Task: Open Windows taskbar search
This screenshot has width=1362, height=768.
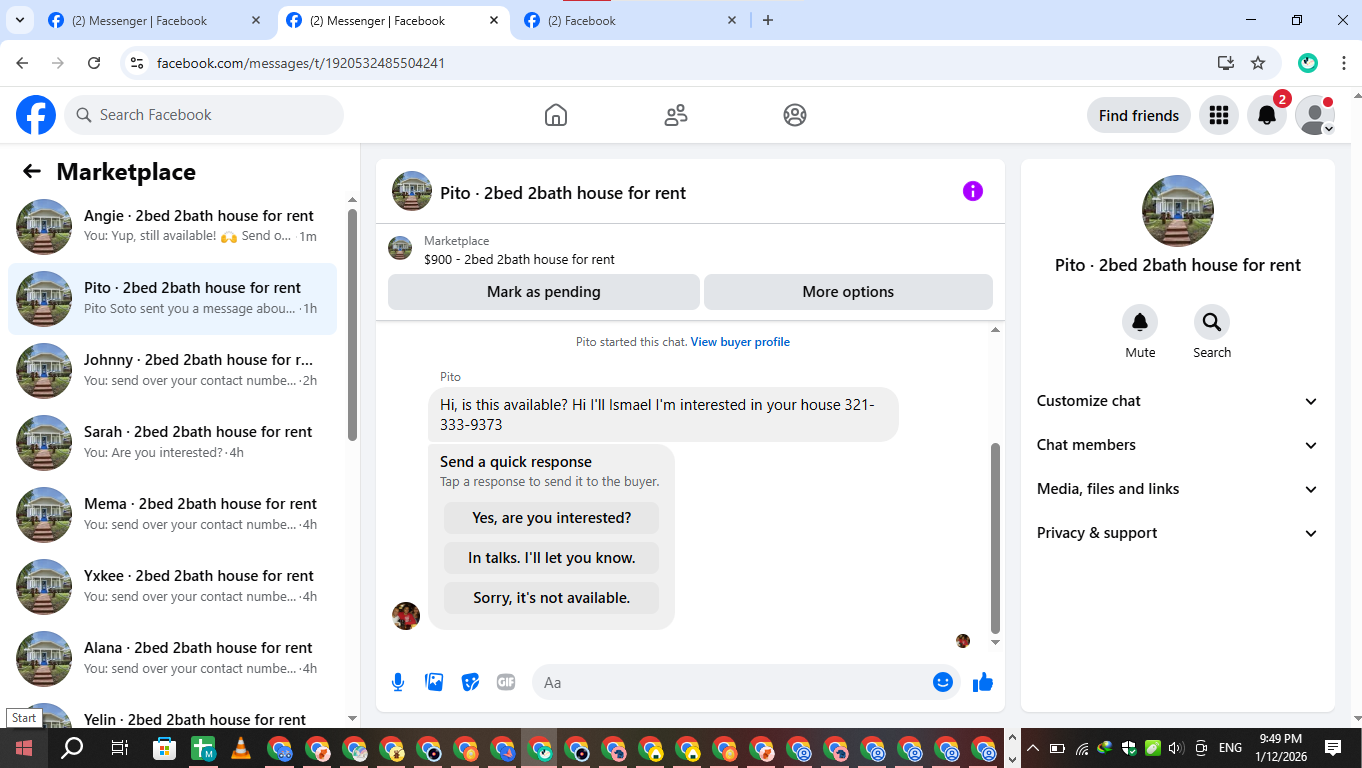Action: point(72,748)
